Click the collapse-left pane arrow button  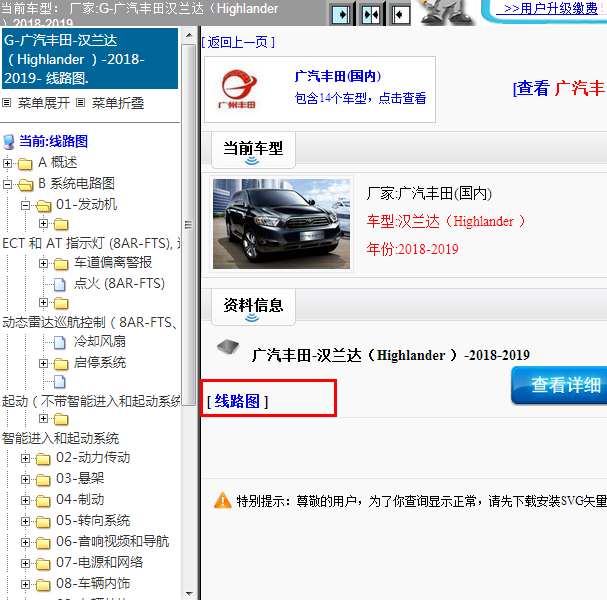click(x=400, y=15)
